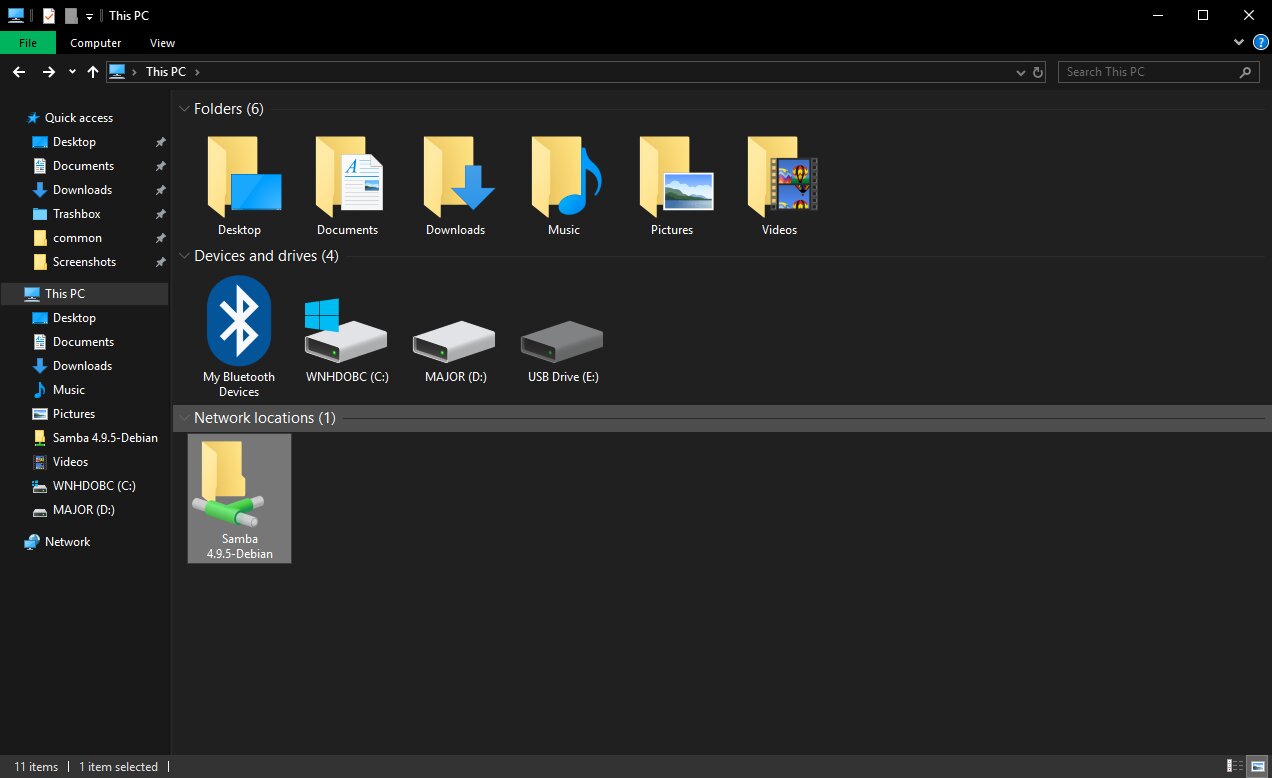Switch to details view in status bar
1272x778 pixels.
[1236, 767]
